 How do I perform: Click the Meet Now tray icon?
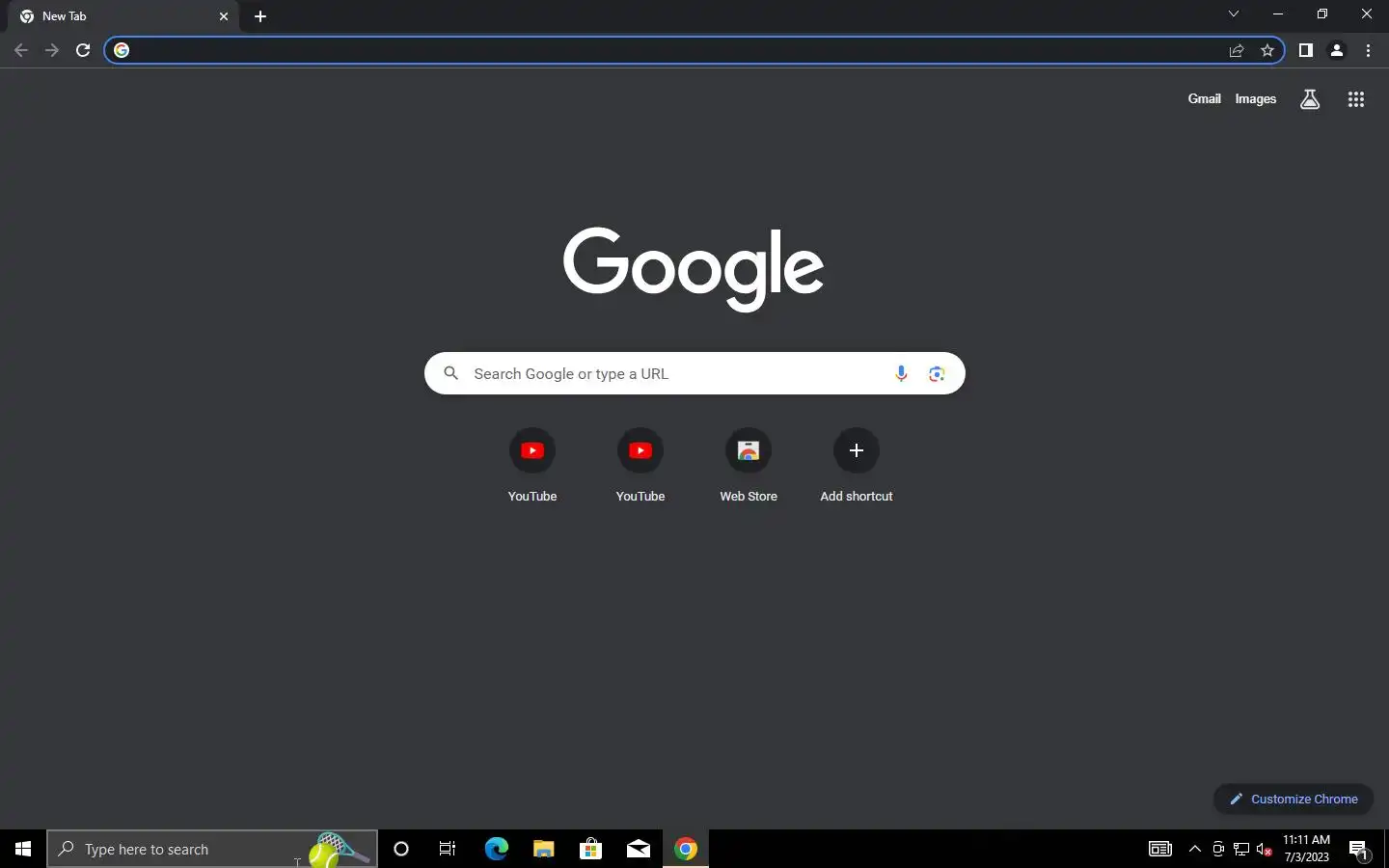[1218, 849]
